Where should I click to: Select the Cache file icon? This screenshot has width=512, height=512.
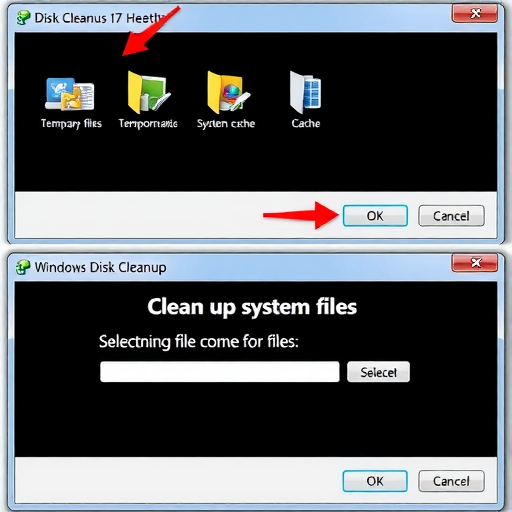[305, 92]
